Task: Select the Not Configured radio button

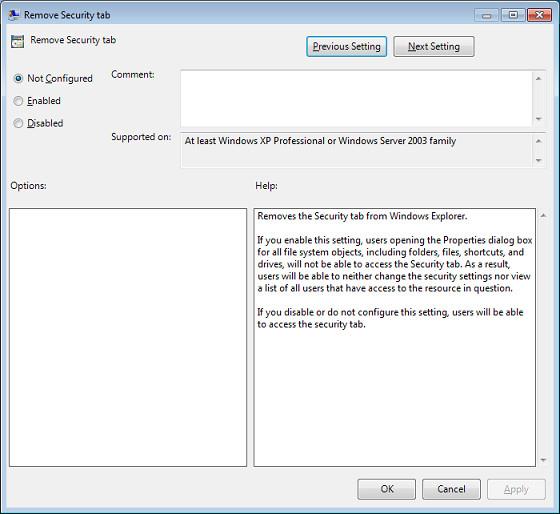Action: click(18, 78)
